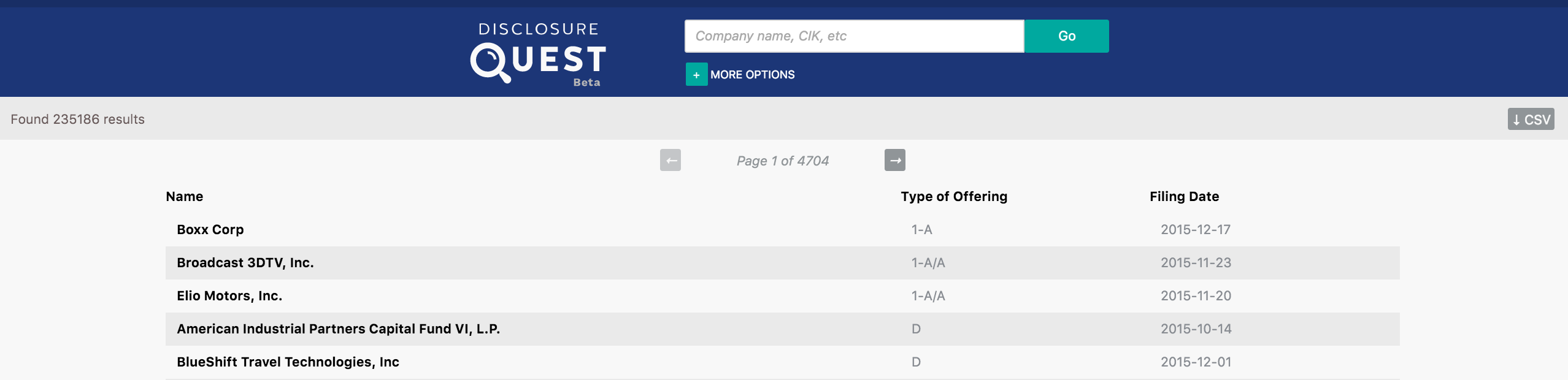The height and width of the screenshot is (380, 1568).
Task: Download results with the CSV button
Action: [1531, 119]
